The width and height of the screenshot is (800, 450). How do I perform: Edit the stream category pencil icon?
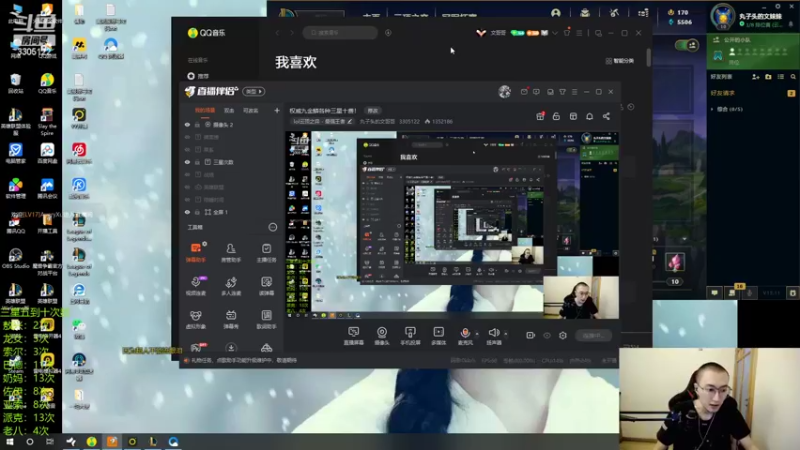point(350,121)
